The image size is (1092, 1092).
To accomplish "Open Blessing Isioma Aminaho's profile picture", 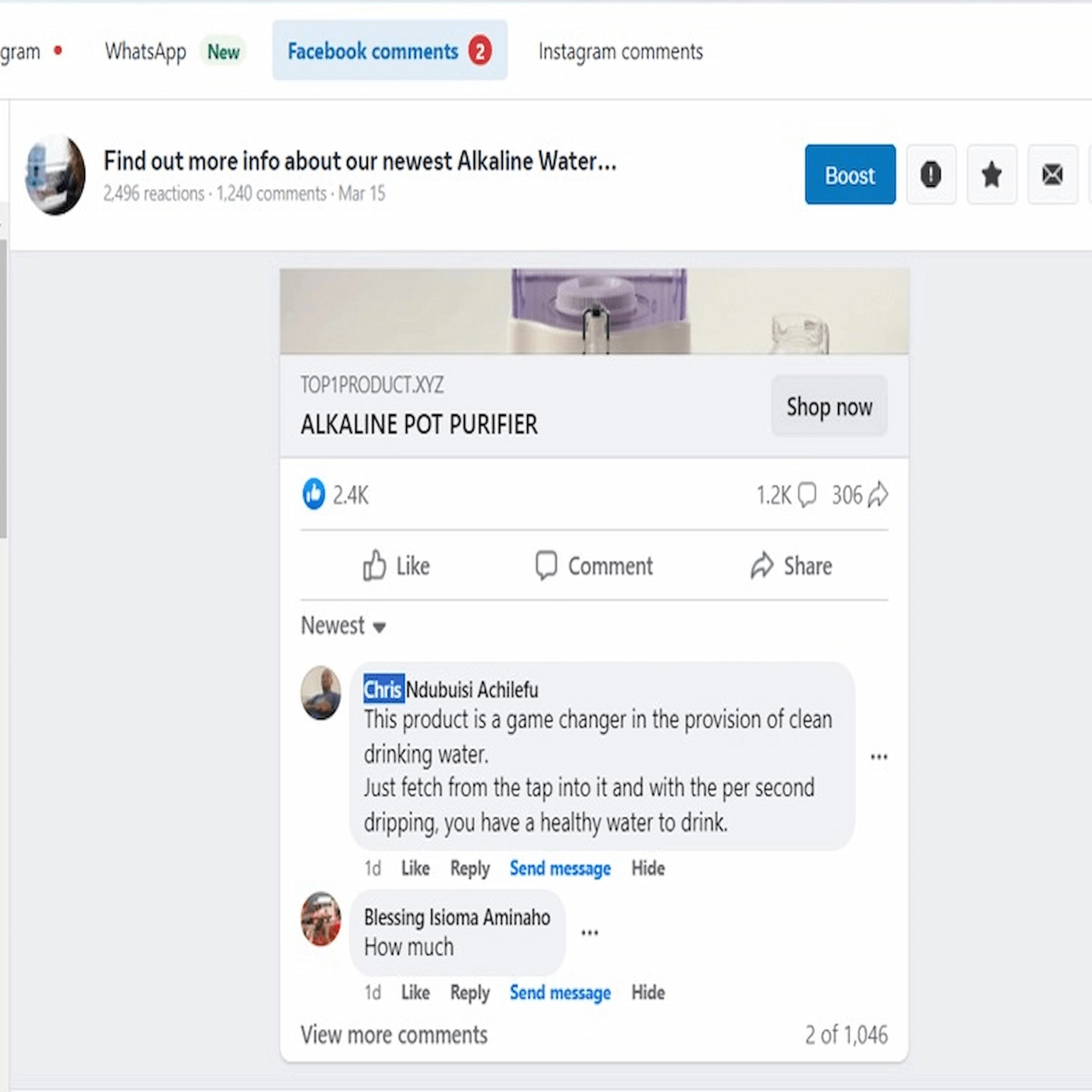I will (321, 919).
